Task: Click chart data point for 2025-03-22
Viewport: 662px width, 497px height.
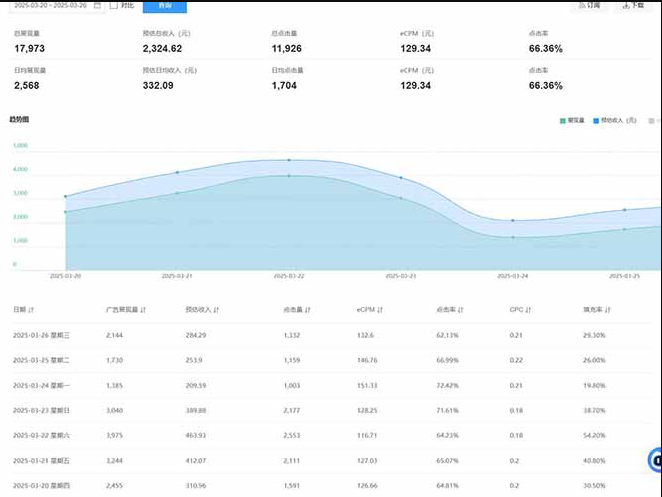Action: (x=289, y=160)
